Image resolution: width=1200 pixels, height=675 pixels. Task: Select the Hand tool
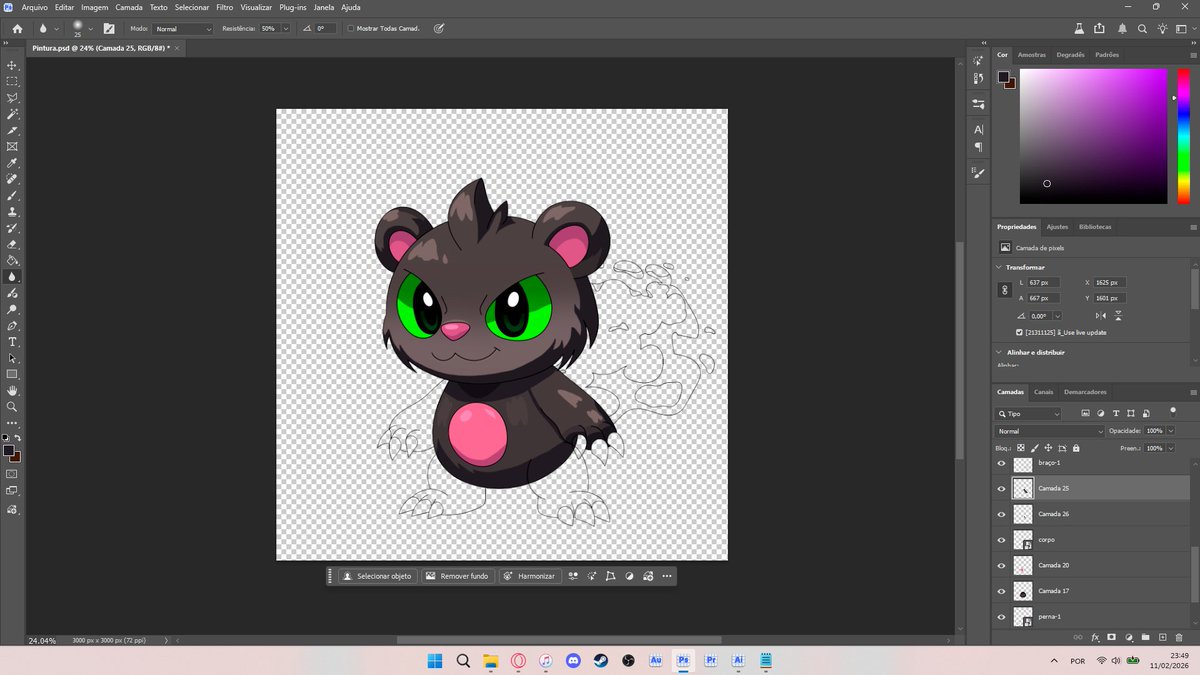click(12, 390)
